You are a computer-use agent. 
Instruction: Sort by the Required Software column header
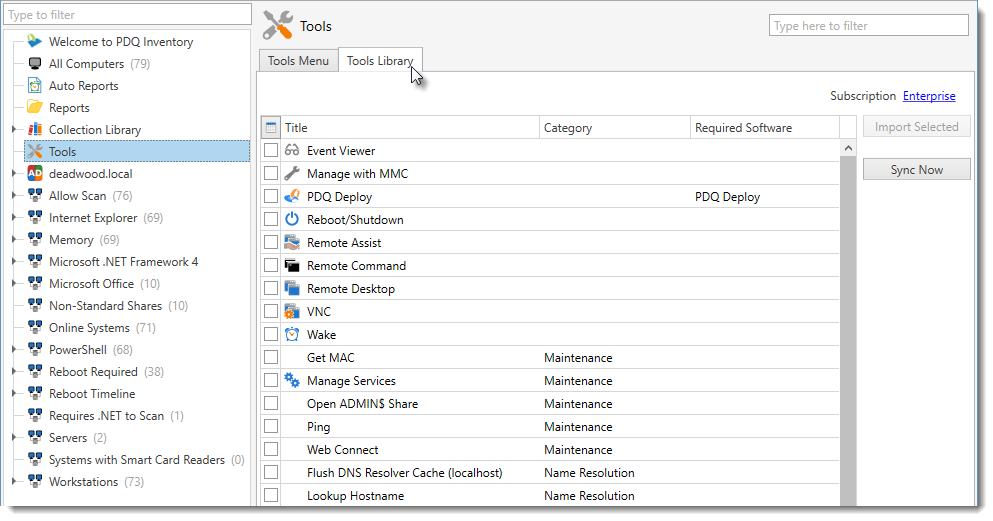click(x=764, y=127)
